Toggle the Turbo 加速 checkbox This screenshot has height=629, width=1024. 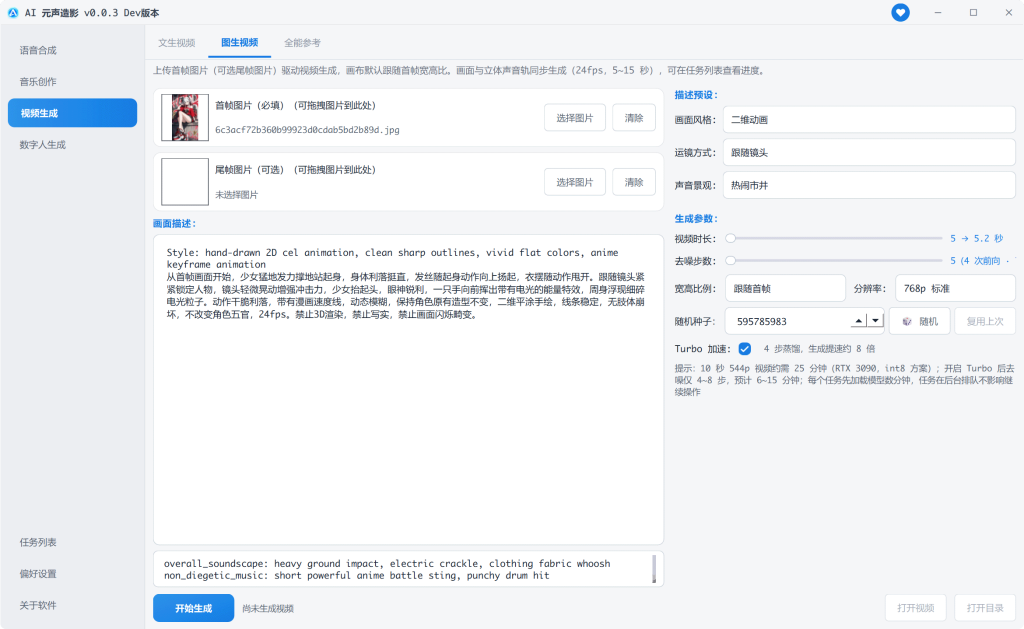(744, 349)
